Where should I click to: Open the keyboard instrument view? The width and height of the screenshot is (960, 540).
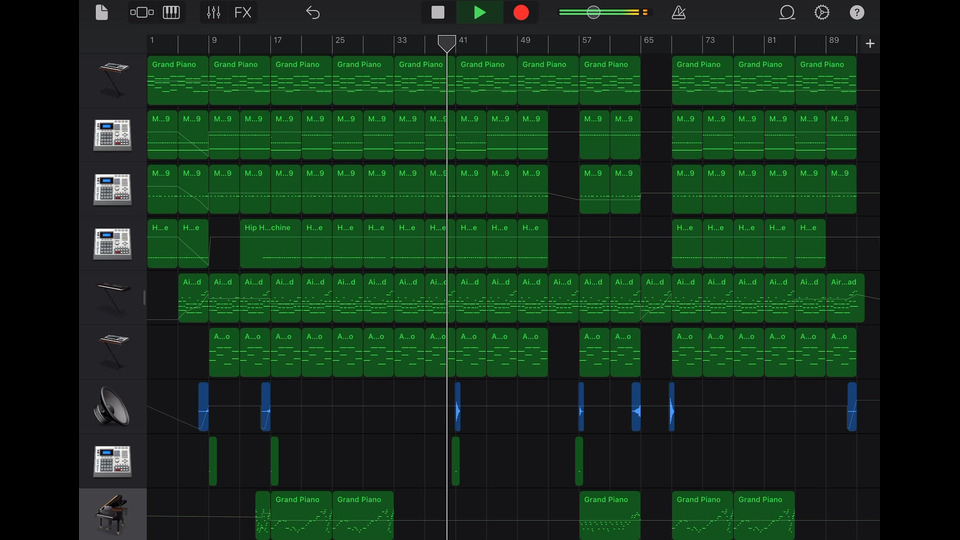pos(171,13)
